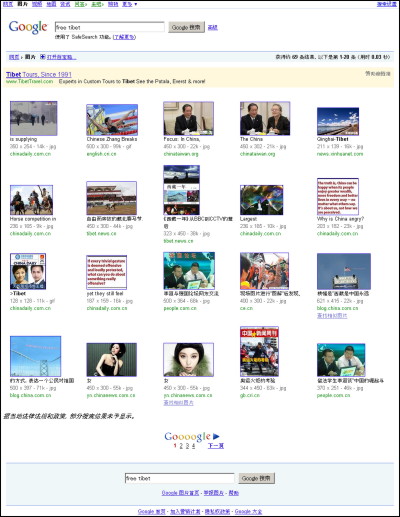Screen dimensions: 400x517
Task: Open the Qinghai-Tibet landscape thumbnail
Action: (x=338, y=121)
